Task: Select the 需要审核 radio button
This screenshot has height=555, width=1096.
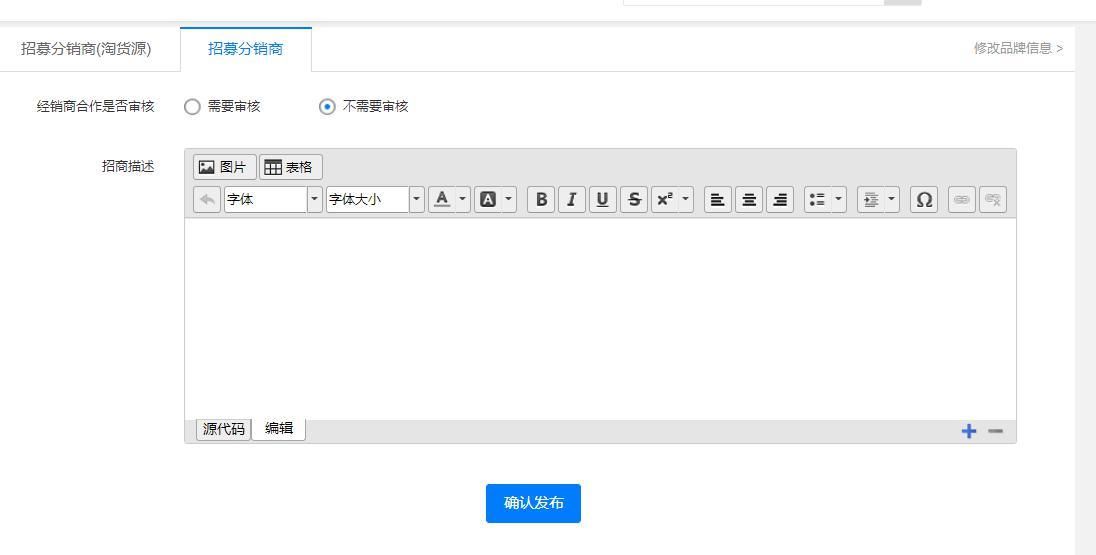Action: [192, 107]
